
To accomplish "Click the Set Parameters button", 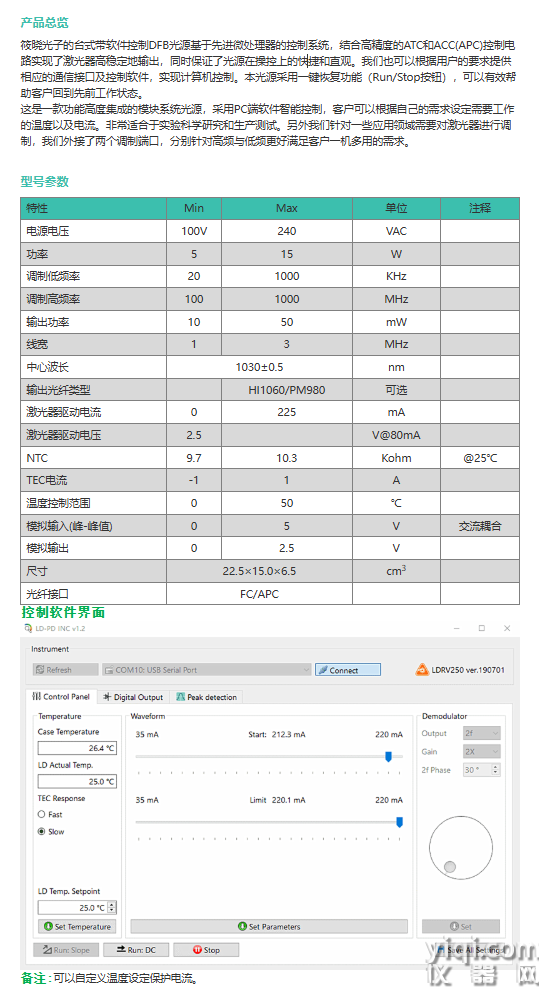I will [269, 927].
